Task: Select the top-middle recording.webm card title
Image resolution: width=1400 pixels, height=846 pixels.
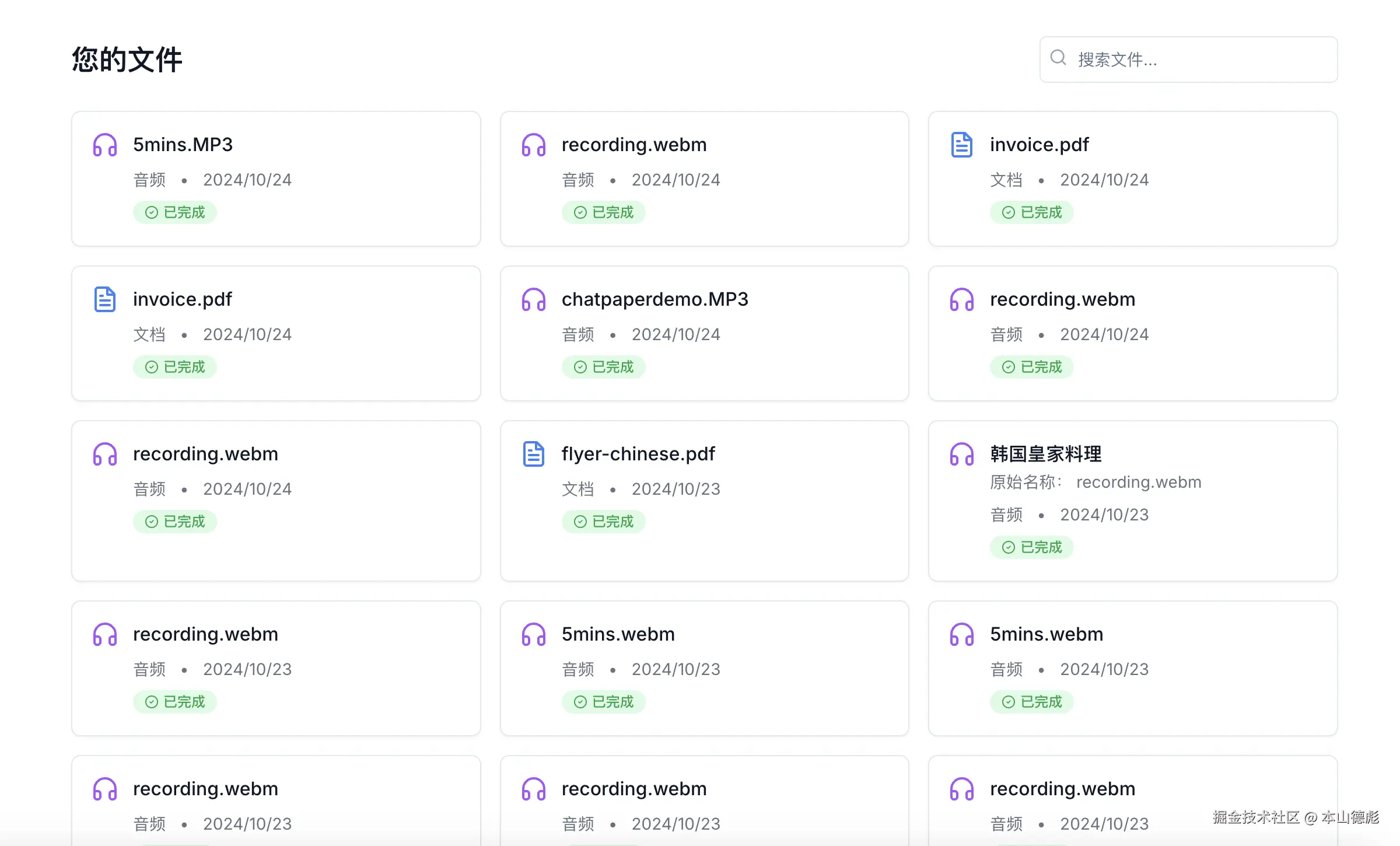Action: [633, 145]
